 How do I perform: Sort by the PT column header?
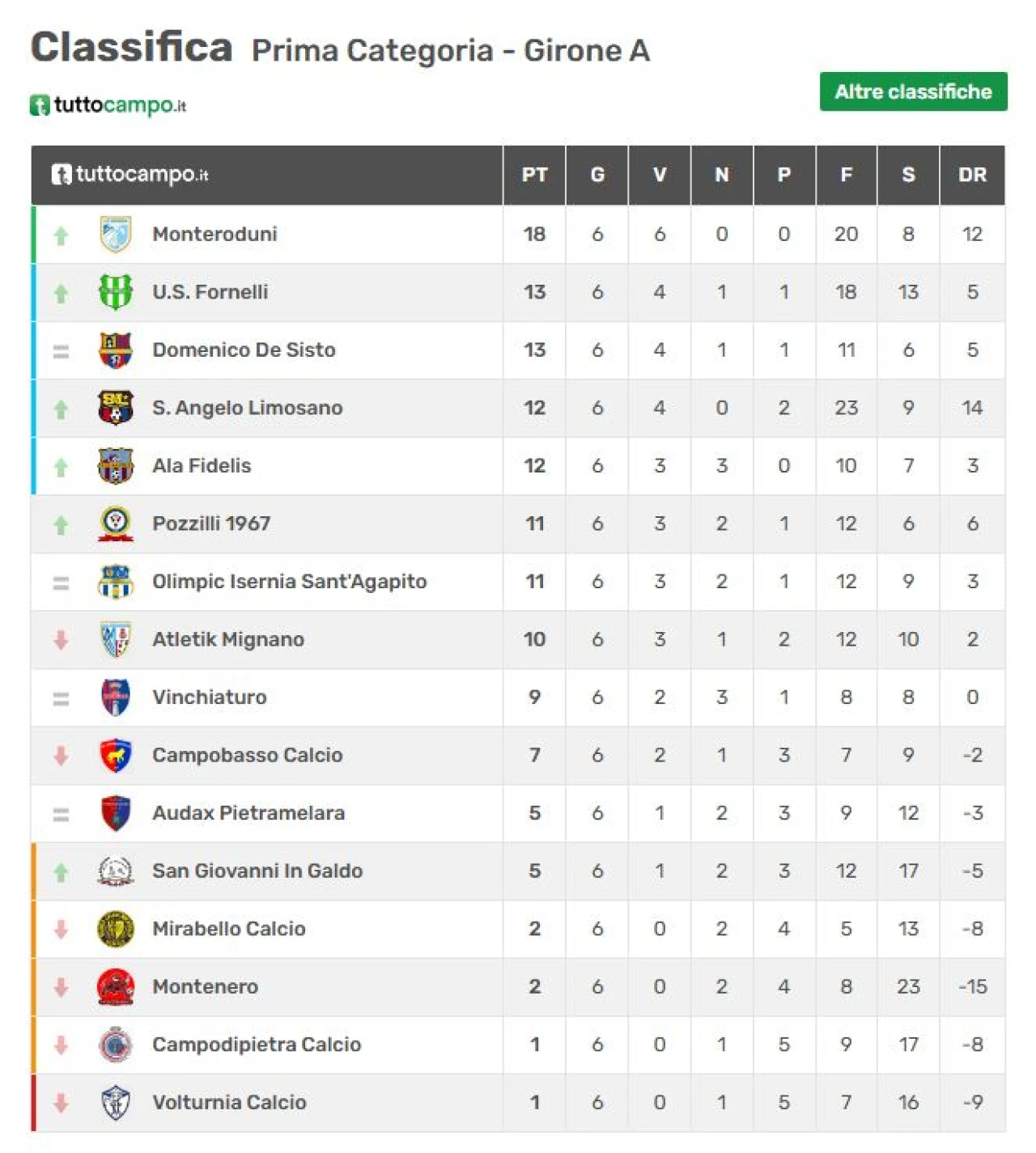click(x=534, y=175)
